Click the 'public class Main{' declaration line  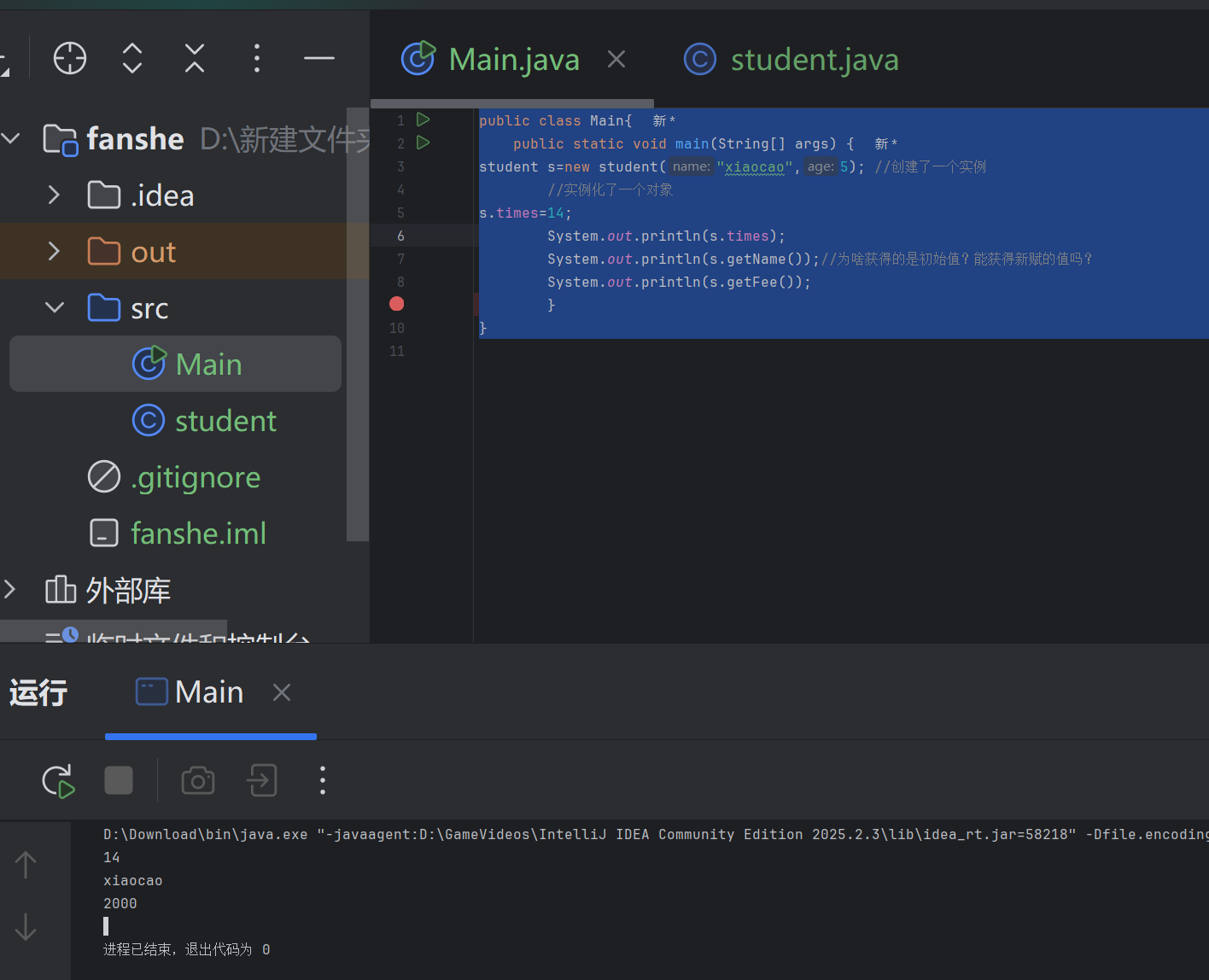pyautogui.click(x=556, y=120)
